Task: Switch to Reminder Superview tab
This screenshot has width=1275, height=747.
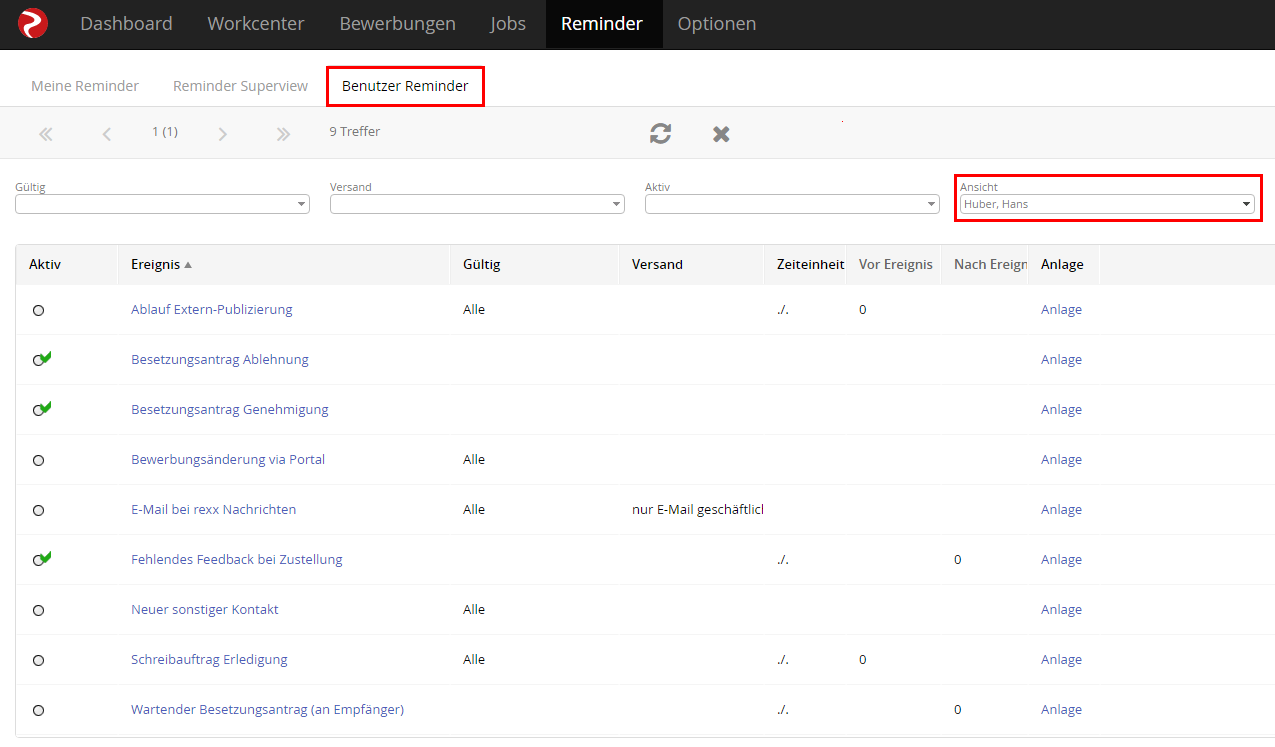Action: click(x=240, y=86)
